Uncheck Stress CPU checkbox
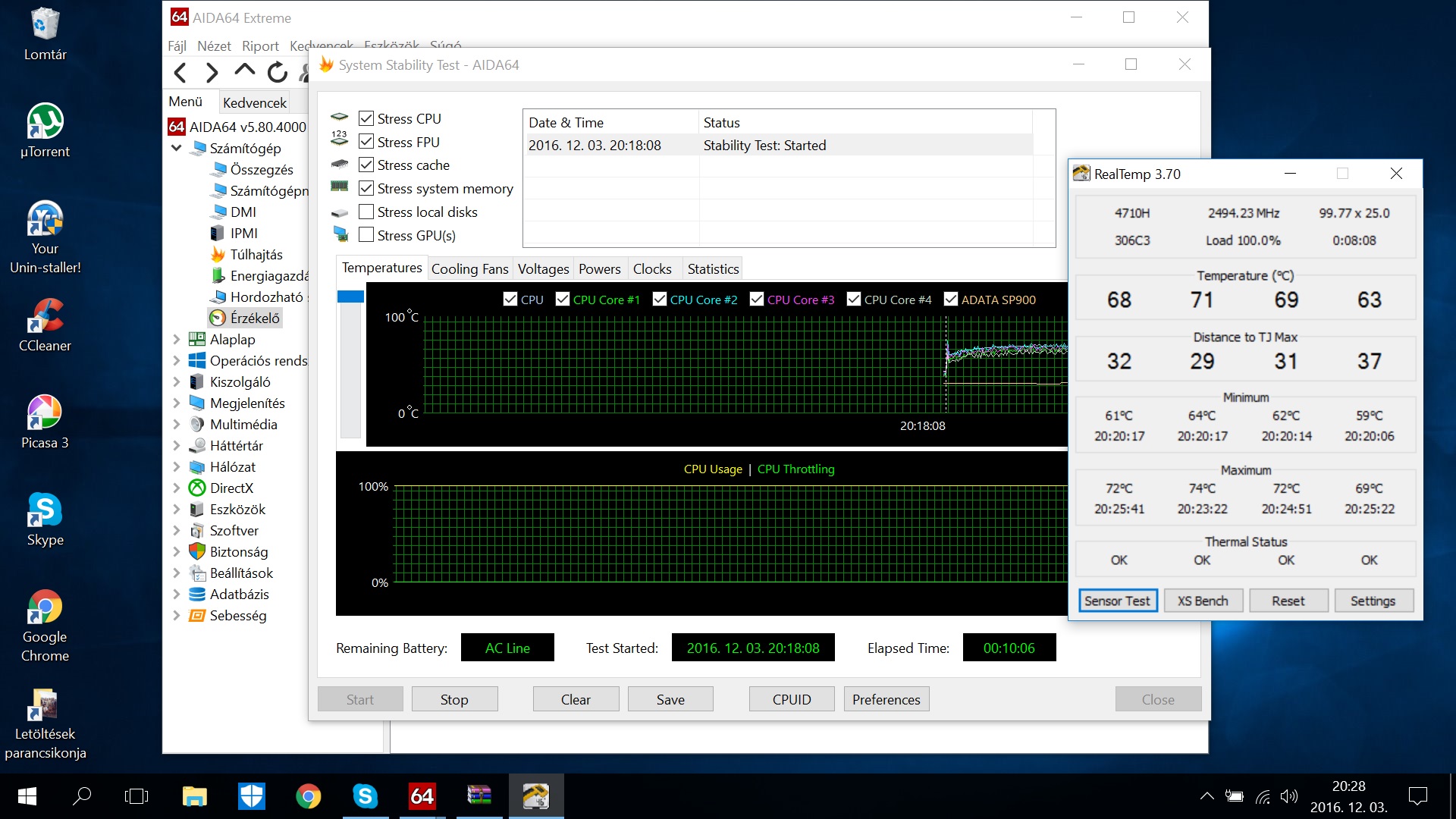Viewport: 1456px width, 819px height. [x=366, y=118]
